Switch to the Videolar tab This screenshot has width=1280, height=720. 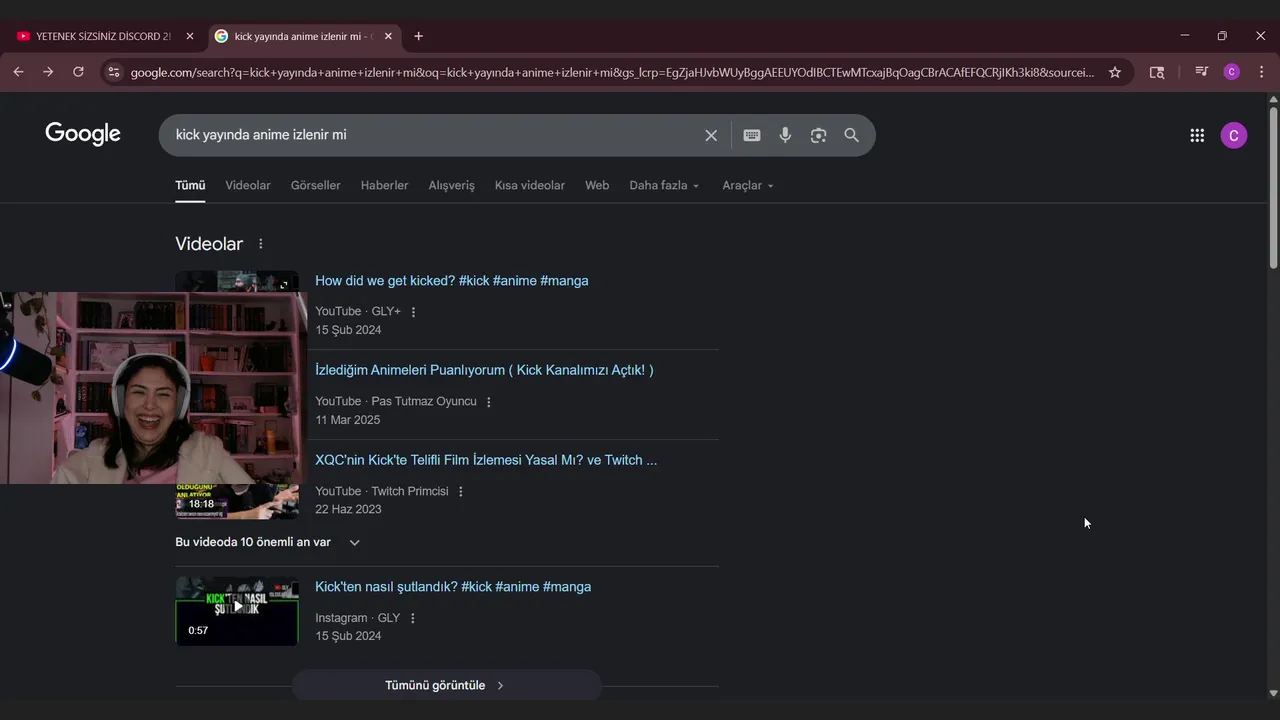[x=248, y=185]
